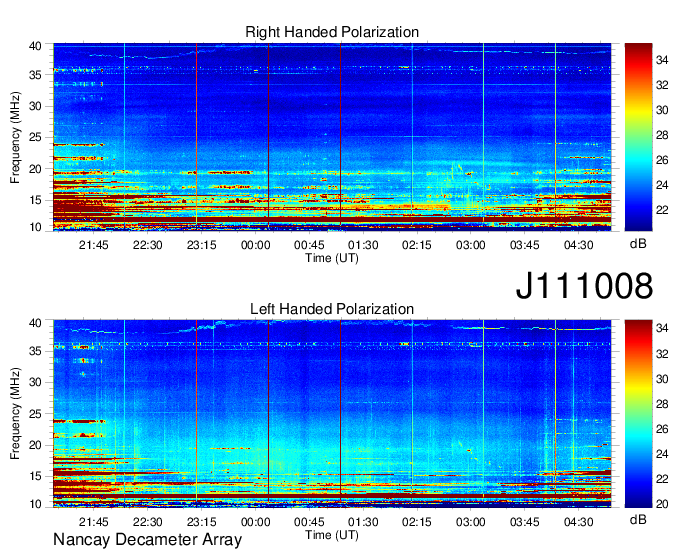Click the 21:45 time tick under Left Handed plot
680x552 pixels.
pyautogui.click(x=94, y=522)
